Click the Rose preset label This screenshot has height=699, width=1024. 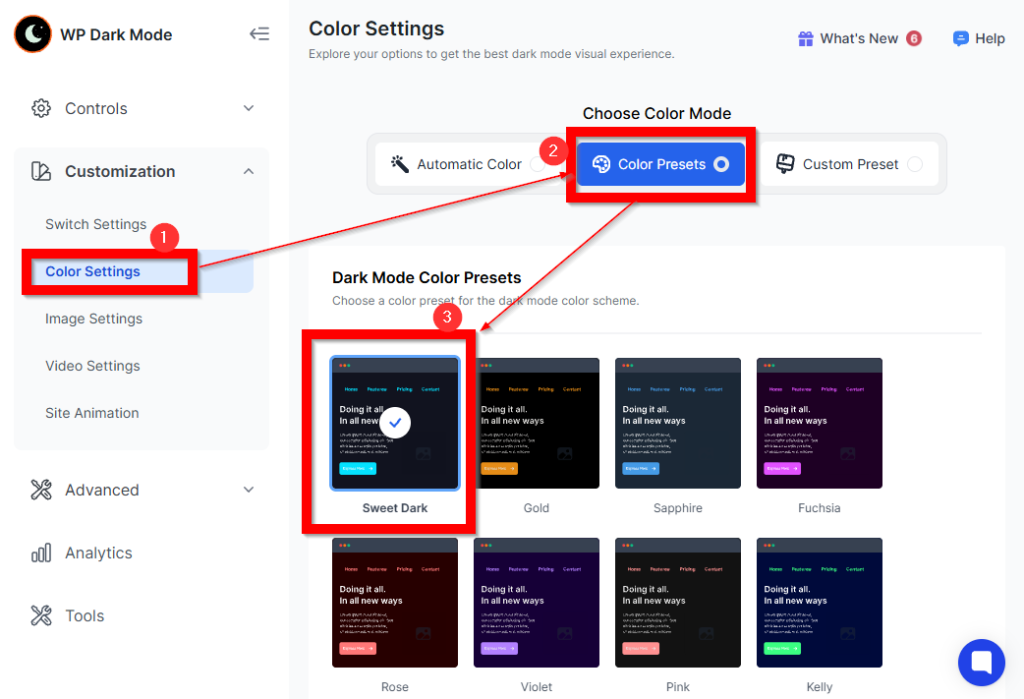point(394,687)
